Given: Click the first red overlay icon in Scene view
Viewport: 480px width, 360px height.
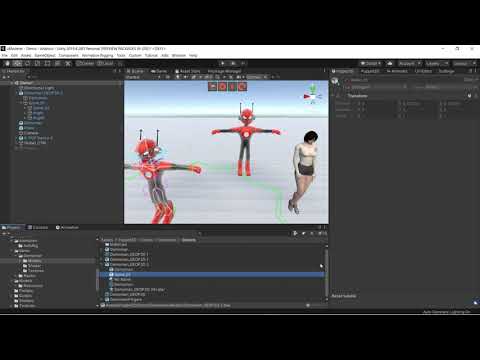Looking at the screenshot, I should tap(212, 87).
